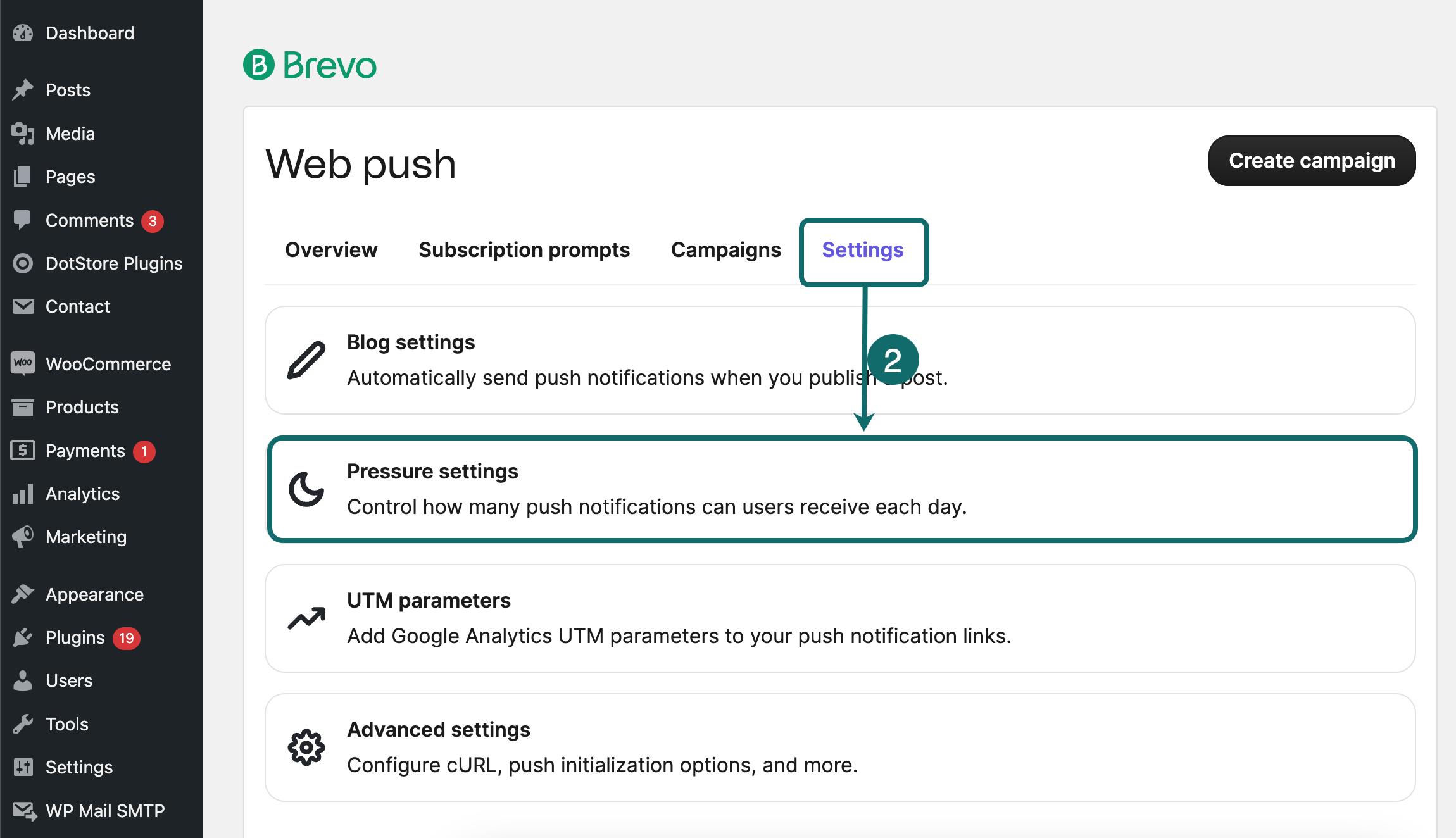Open Pressure settings card
1456x838 pixels.
(841, 489)
